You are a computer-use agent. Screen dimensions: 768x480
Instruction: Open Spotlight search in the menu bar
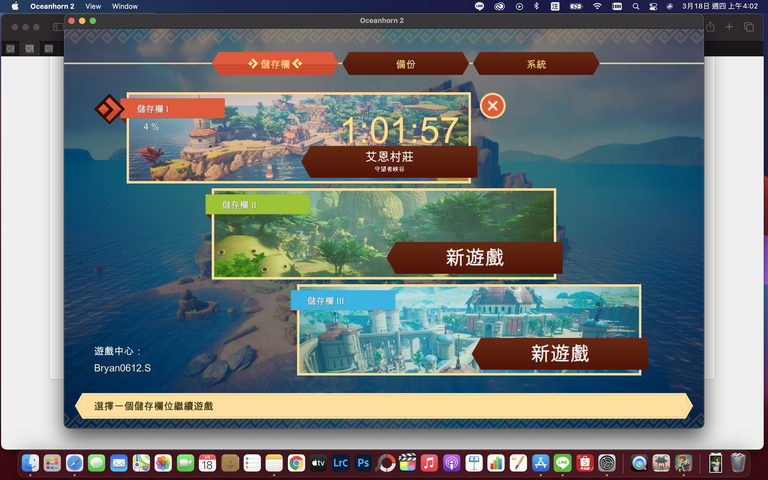(636, 6)
